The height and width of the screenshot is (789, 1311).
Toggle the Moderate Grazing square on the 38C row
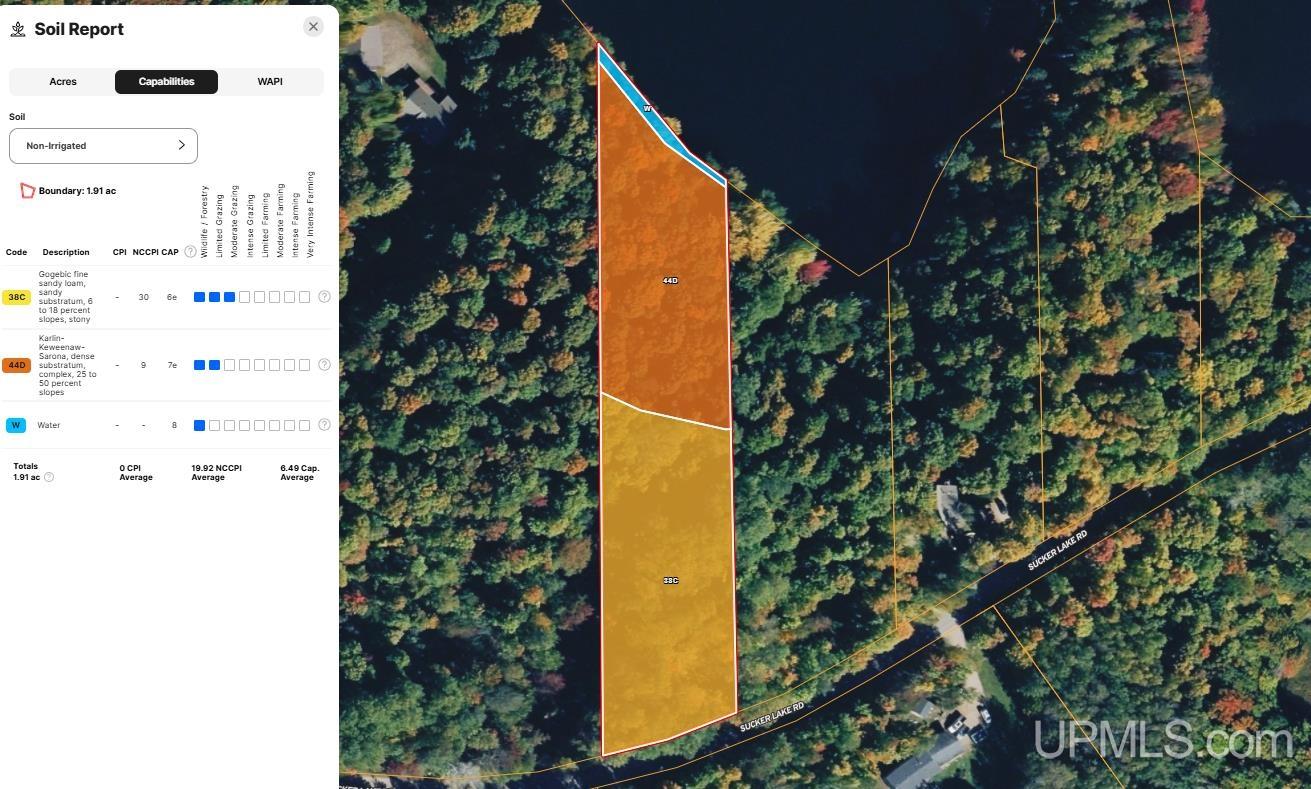229,296
